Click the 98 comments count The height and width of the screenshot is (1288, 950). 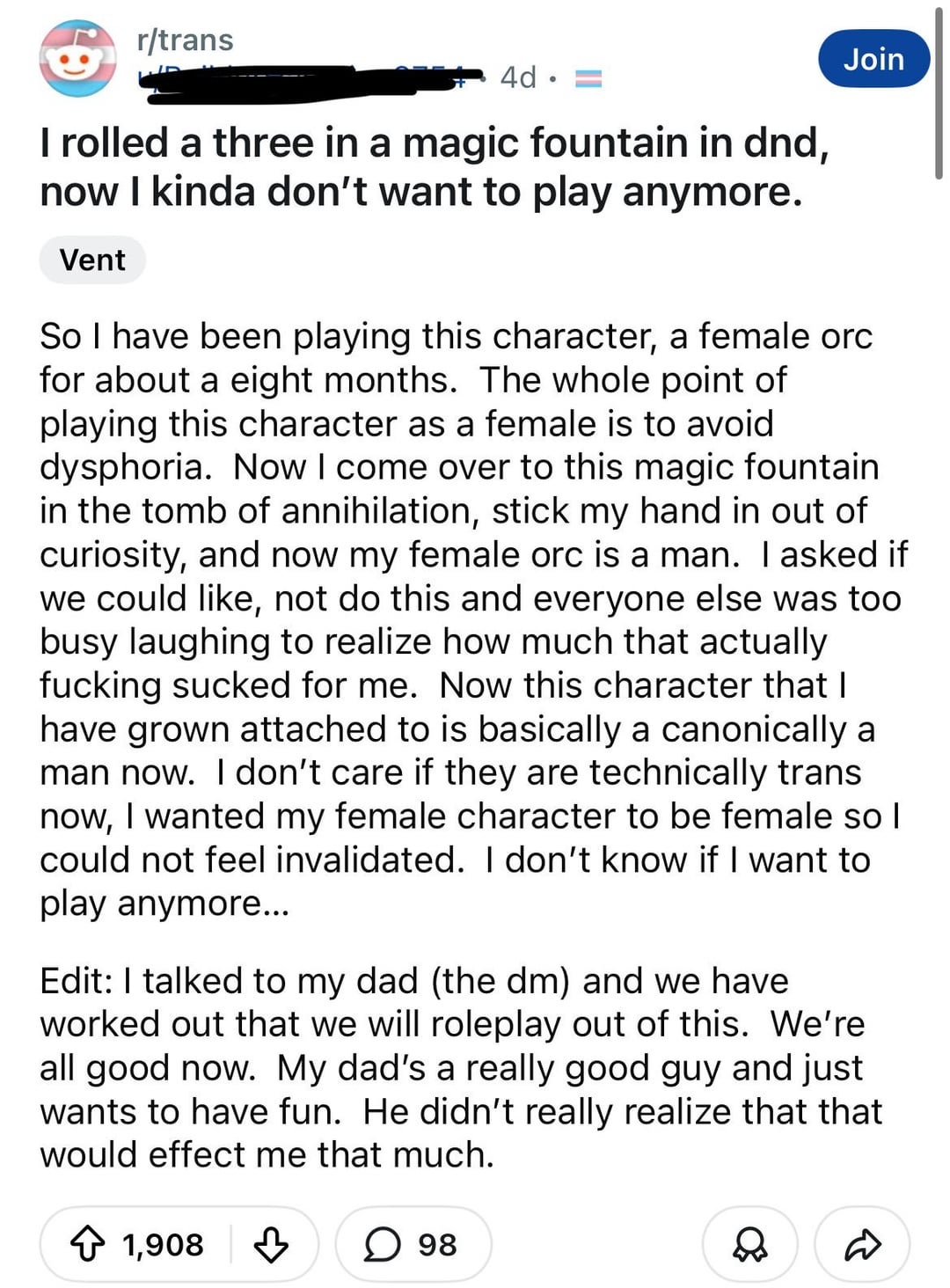pyautogui.click(x=437, y=1245)
